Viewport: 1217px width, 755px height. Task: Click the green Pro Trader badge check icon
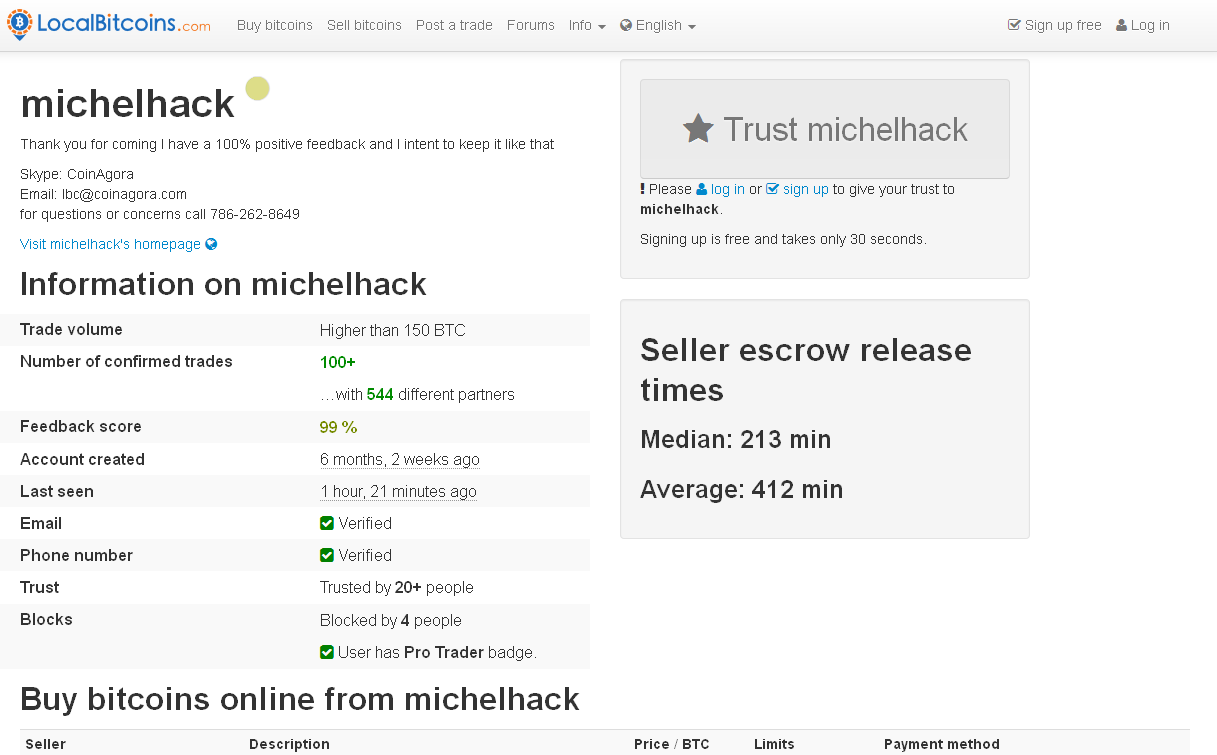pos(327,652)
